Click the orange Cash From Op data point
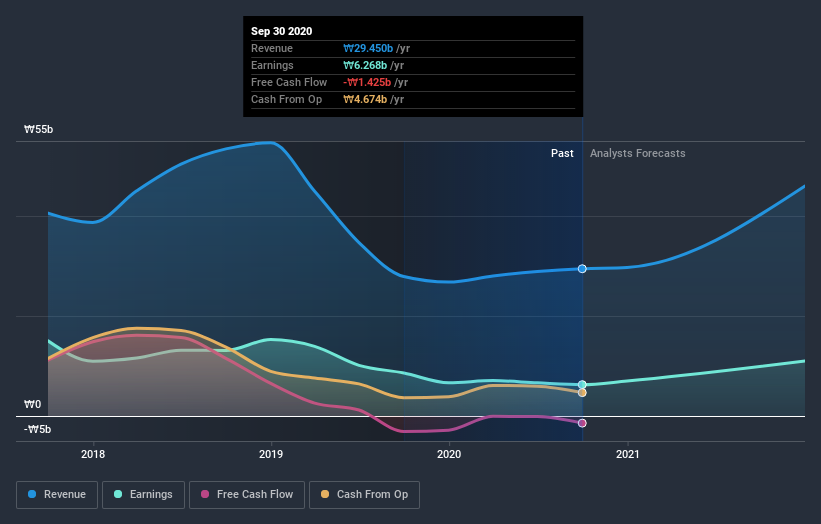The width and height of the screenshot is (821, 524). pos(582,393)
